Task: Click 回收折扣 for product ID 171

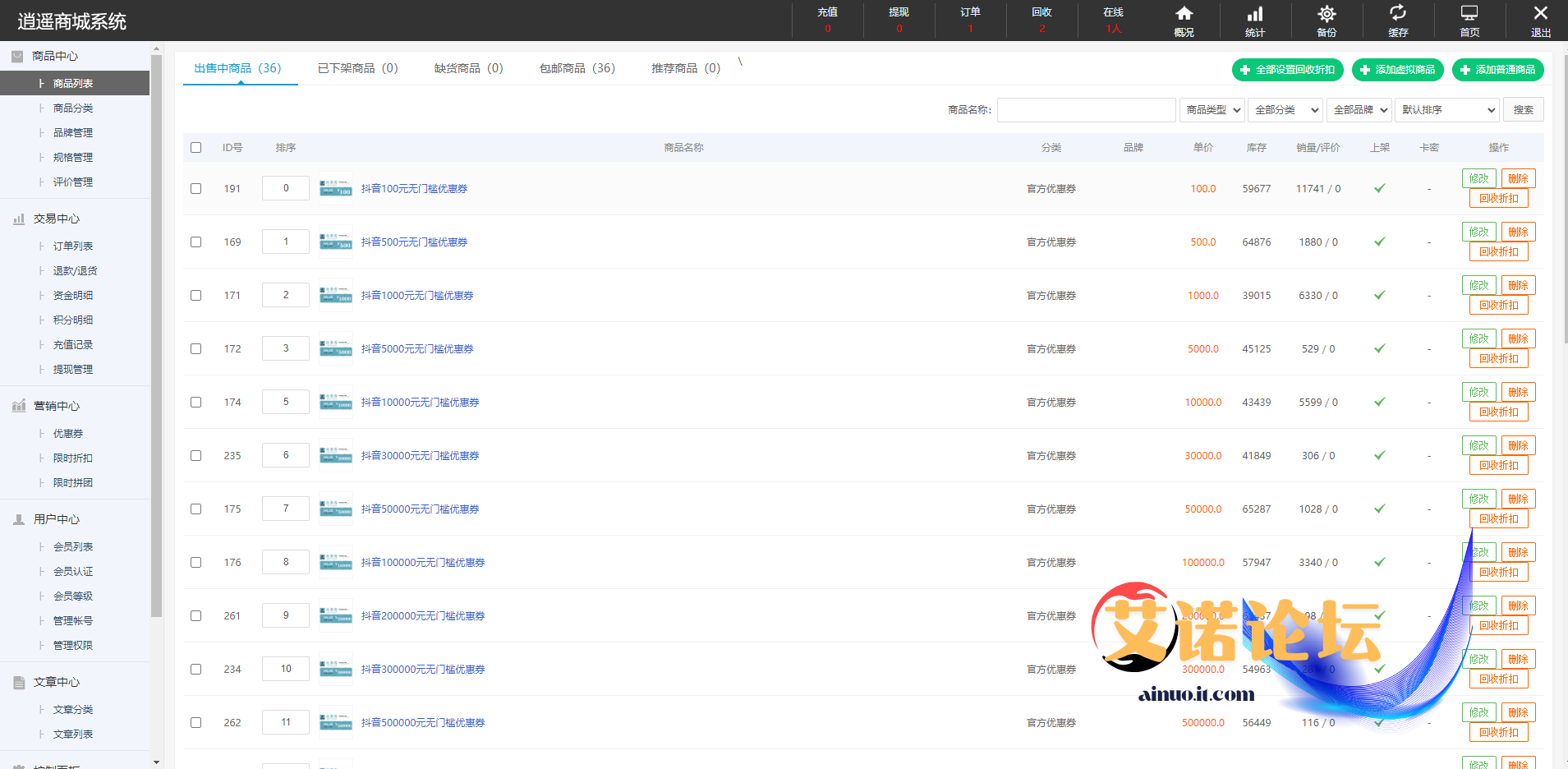Action: [x=1499, y=305]
